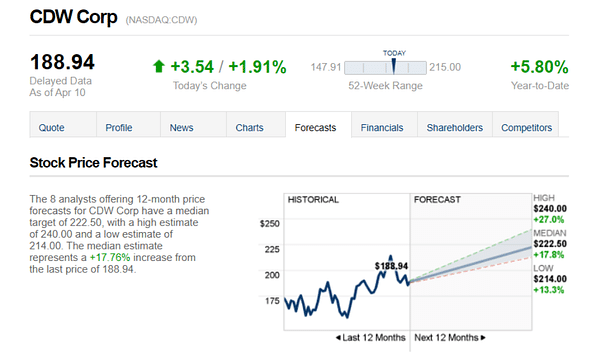Click the 147.91 range low value
This screenshot has width=600, height=360.
326,67
